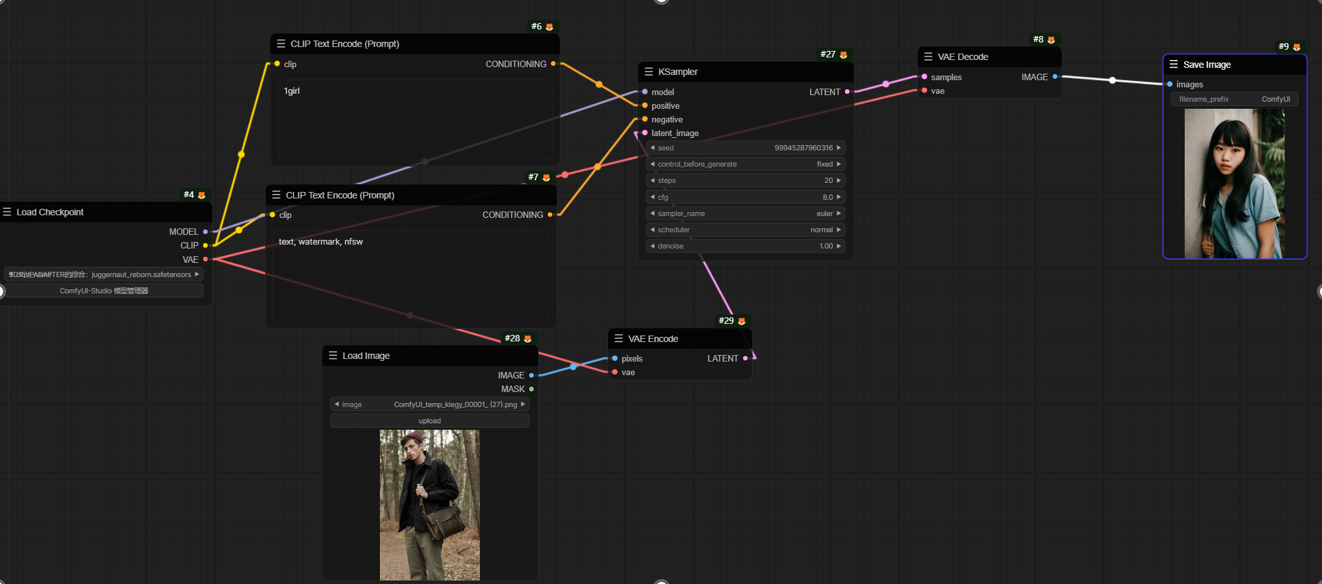
Task: Open the Load Image node menu icon
Action: pyautogui.click(x=333, y=356)
